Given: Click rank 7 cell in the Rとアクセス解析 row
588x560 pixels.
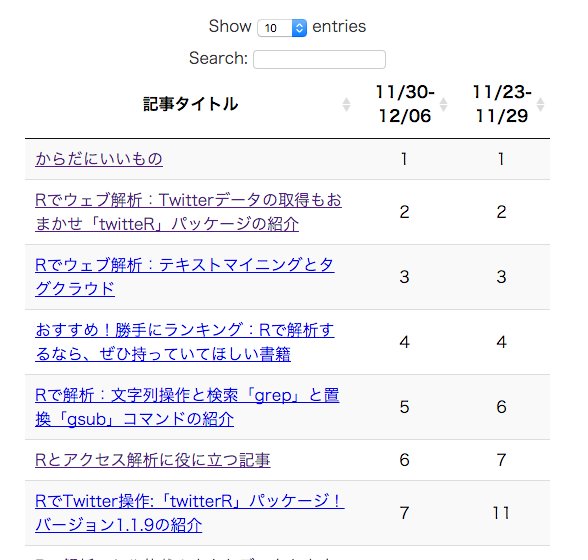Looking at the screenshot, I should point(501,460).
